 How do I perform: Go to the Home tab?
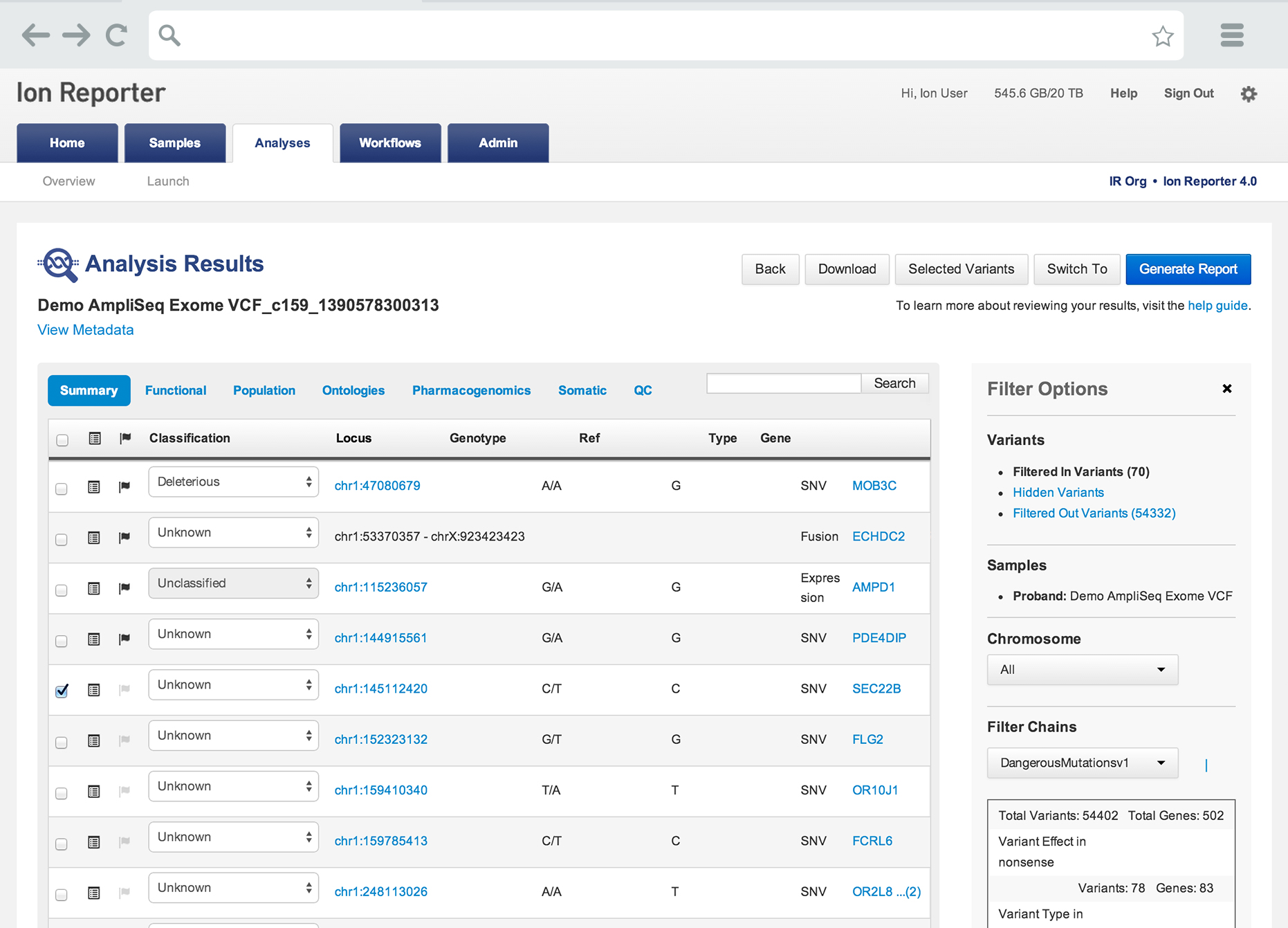tap(67, 143)
